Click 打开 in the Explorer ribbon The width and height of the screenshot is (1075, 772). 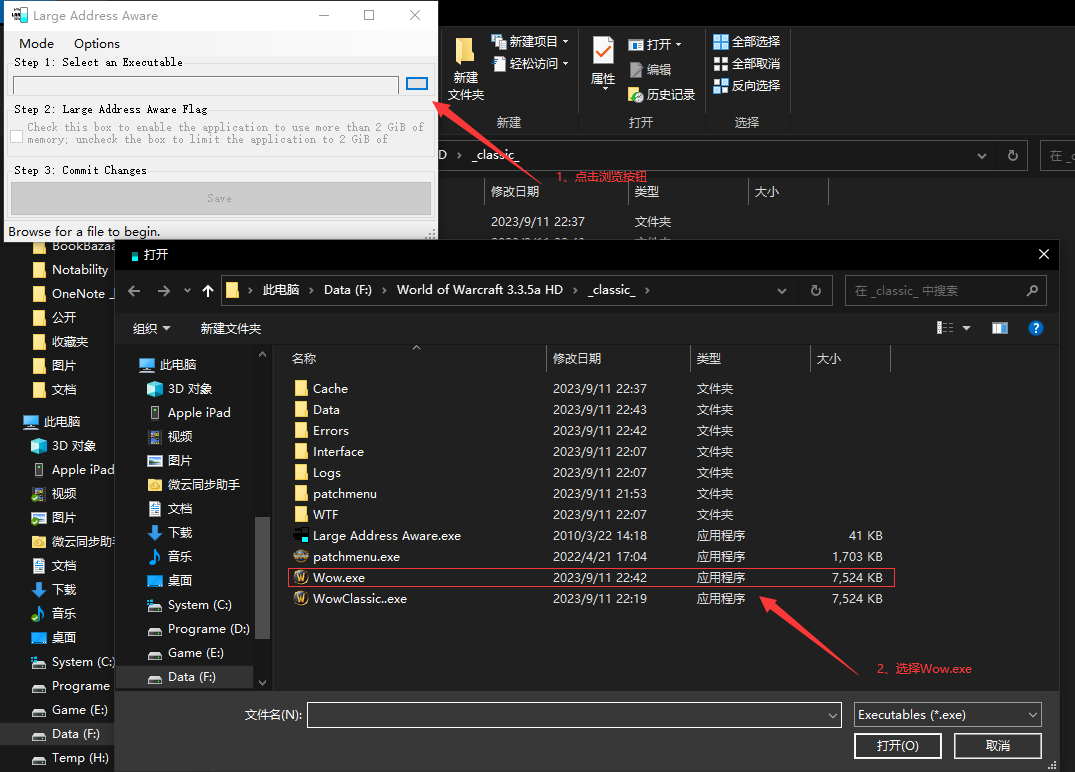655,45
